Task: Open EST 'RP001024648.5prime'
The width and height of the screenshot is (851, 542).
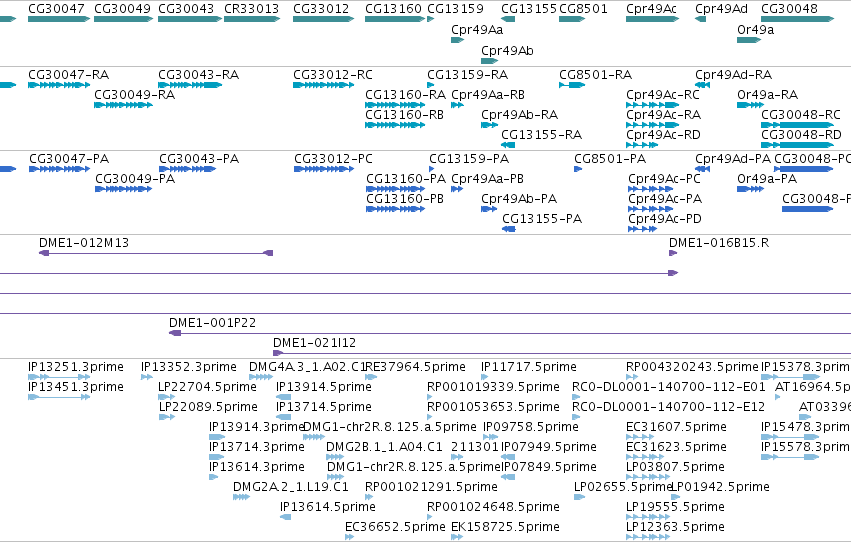Action: pyautogui.click(x=493, y=507)
